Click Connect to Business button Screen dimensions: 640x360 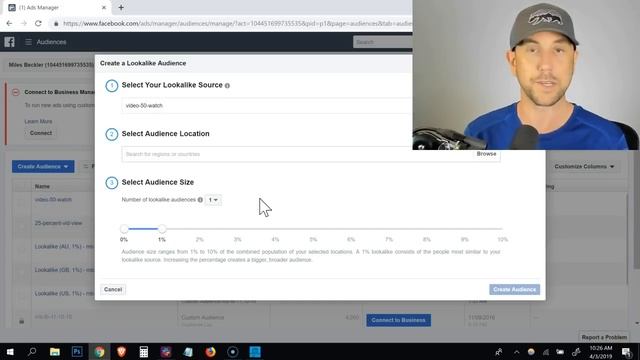(398, 320)
